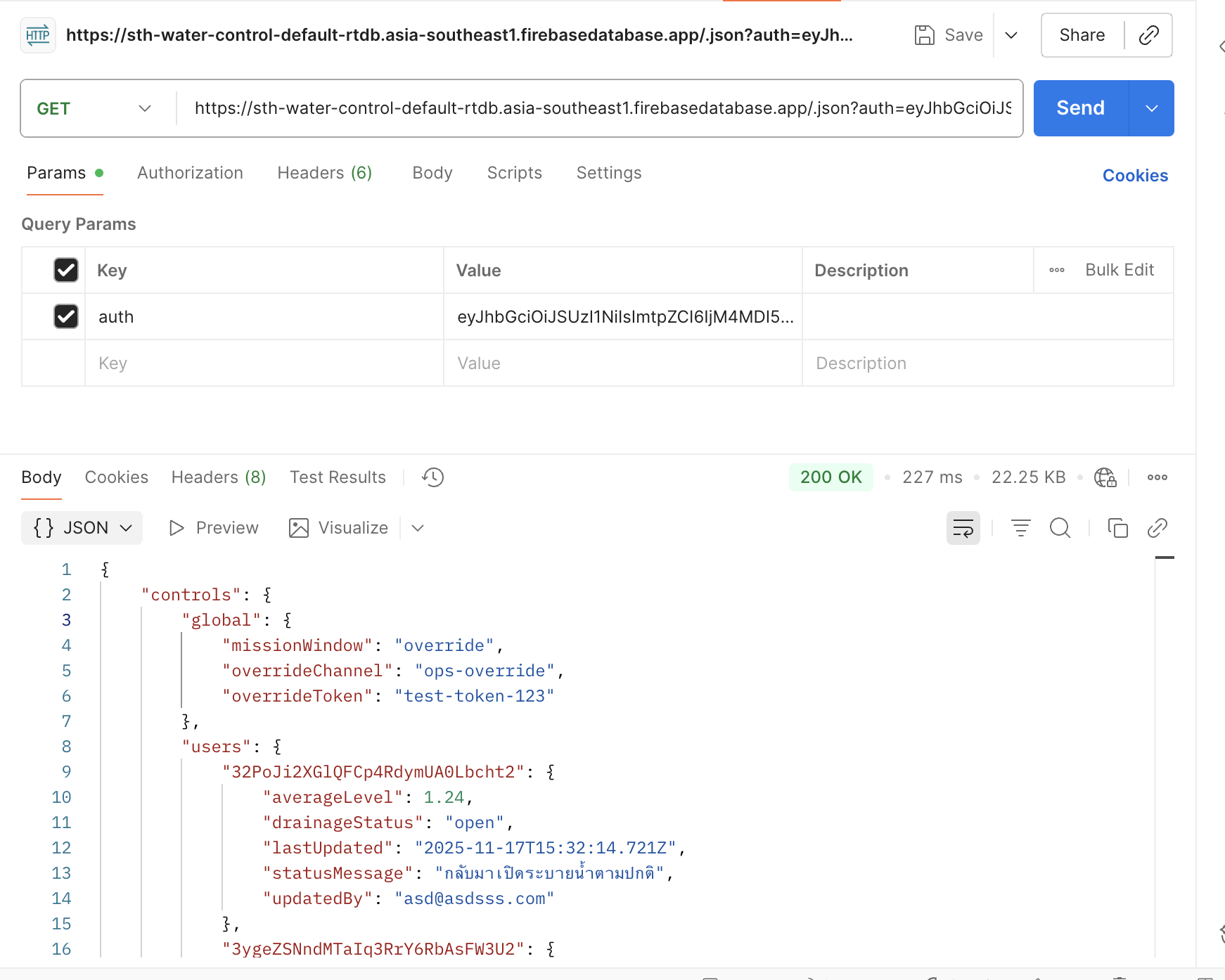The image size is (1225, 980).
Task: Uncheck the auth parameter checkbox
Action: click(66, 316)
